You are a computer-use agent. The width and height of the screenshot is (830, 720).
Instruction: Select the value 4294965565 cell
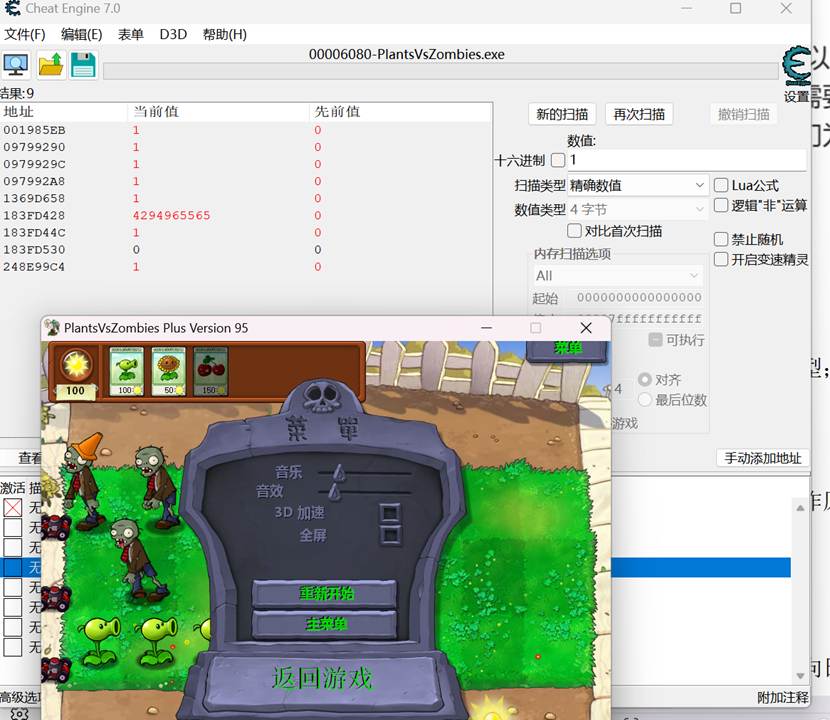point(172,215)
